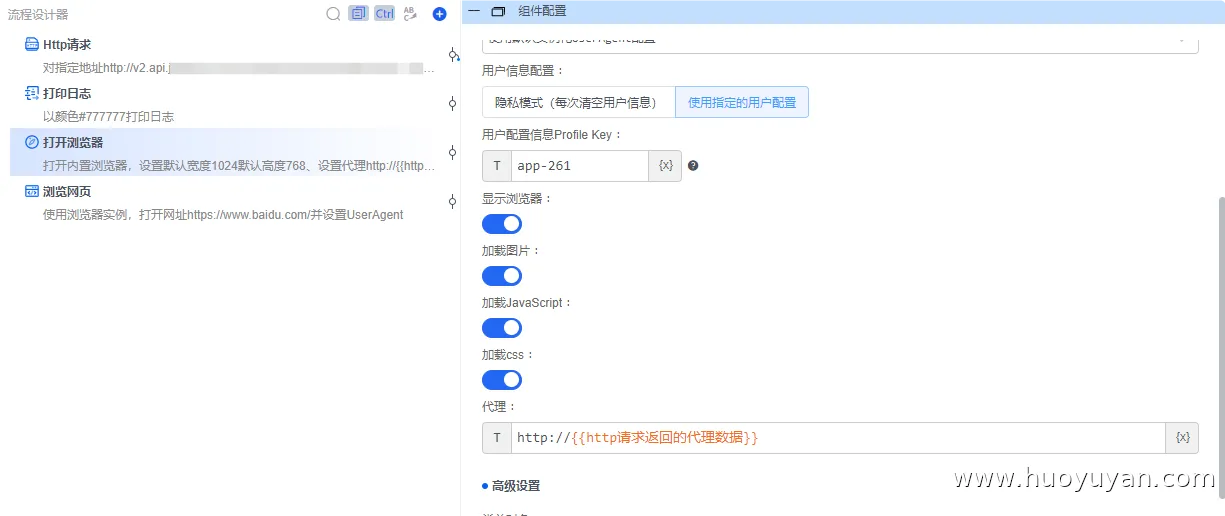Restore the 组件配置 panel window icon

coord(499,11)
